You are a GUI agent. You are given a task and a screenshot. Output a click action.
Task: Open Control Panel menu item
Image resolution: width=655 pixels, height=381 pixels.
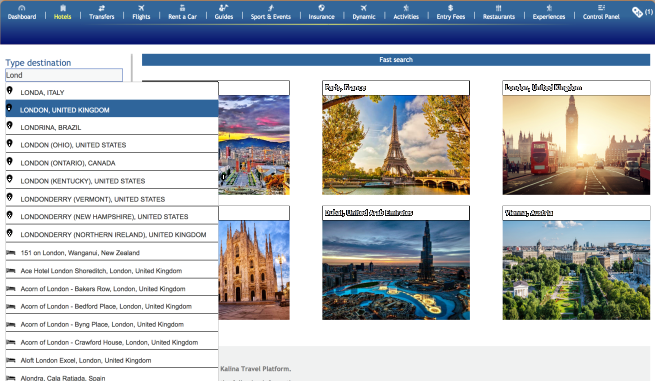click(601, 17)
